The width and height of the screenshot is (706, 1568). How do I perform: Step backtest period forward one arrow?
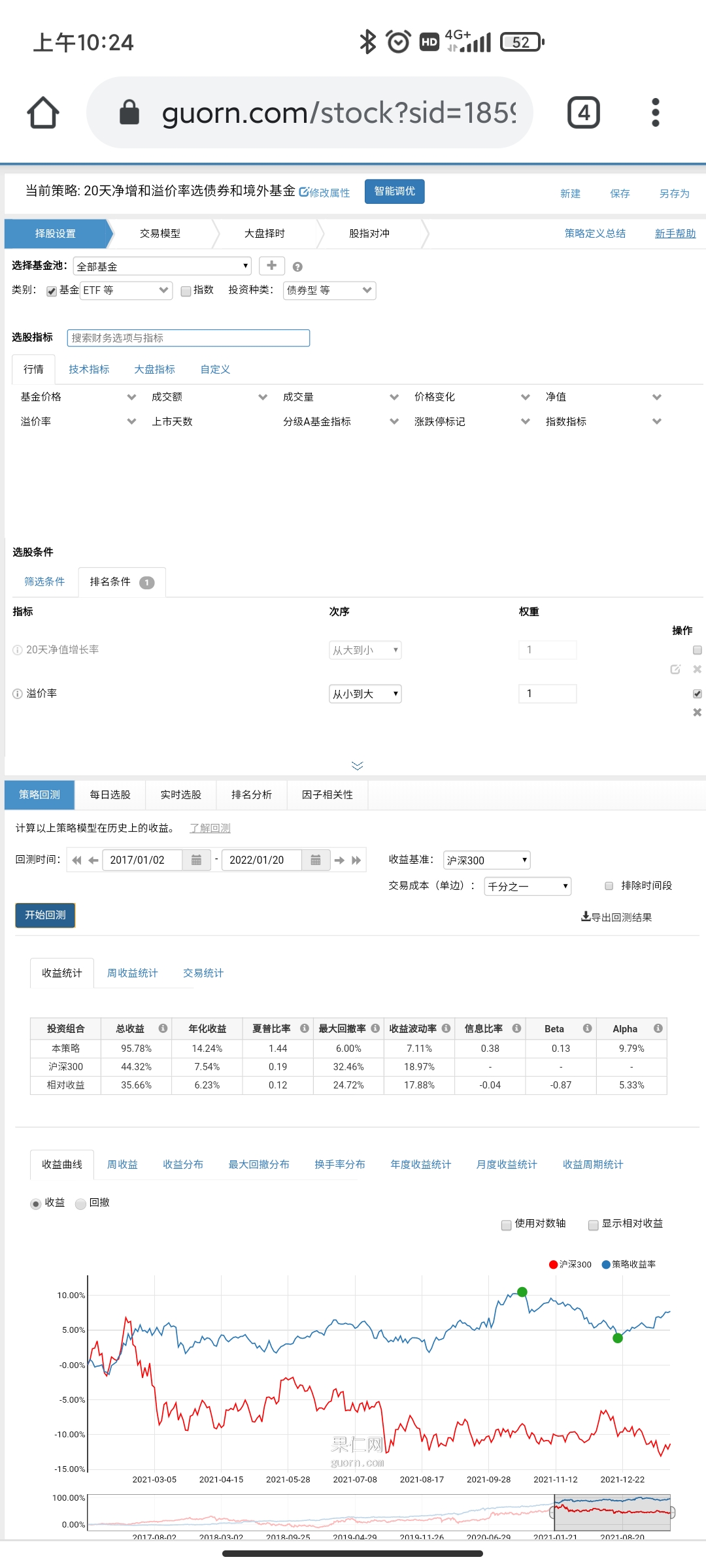339,860
